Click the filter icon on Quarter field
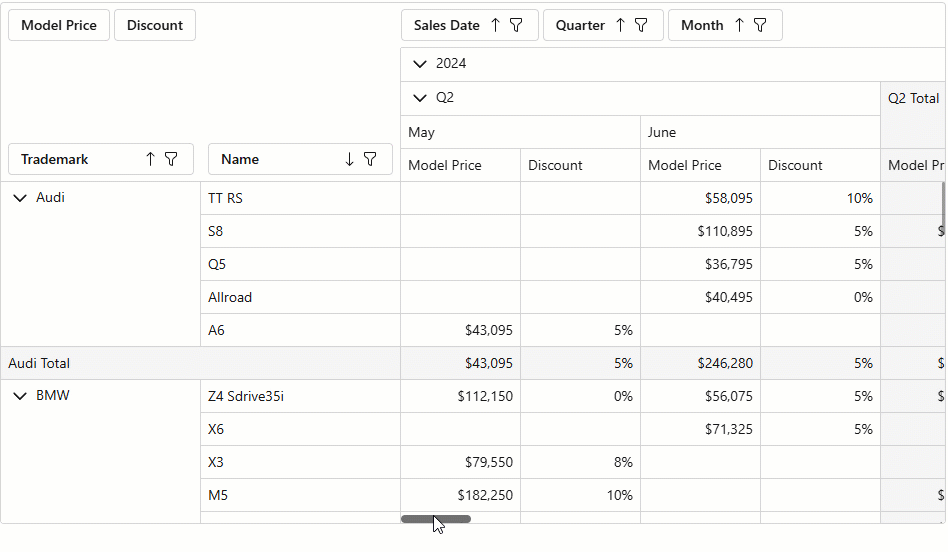The height and width of the screenshot is (552, 948). 641,25
